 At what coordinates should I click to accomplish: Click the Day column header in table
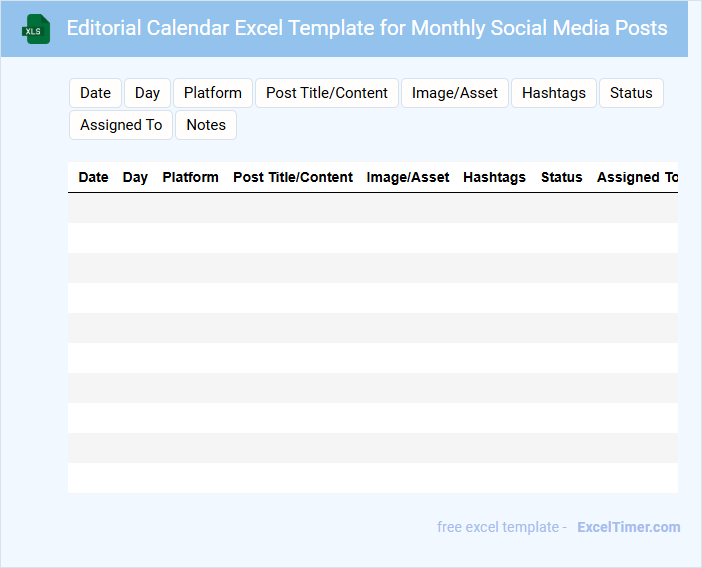tap(135, 177)
